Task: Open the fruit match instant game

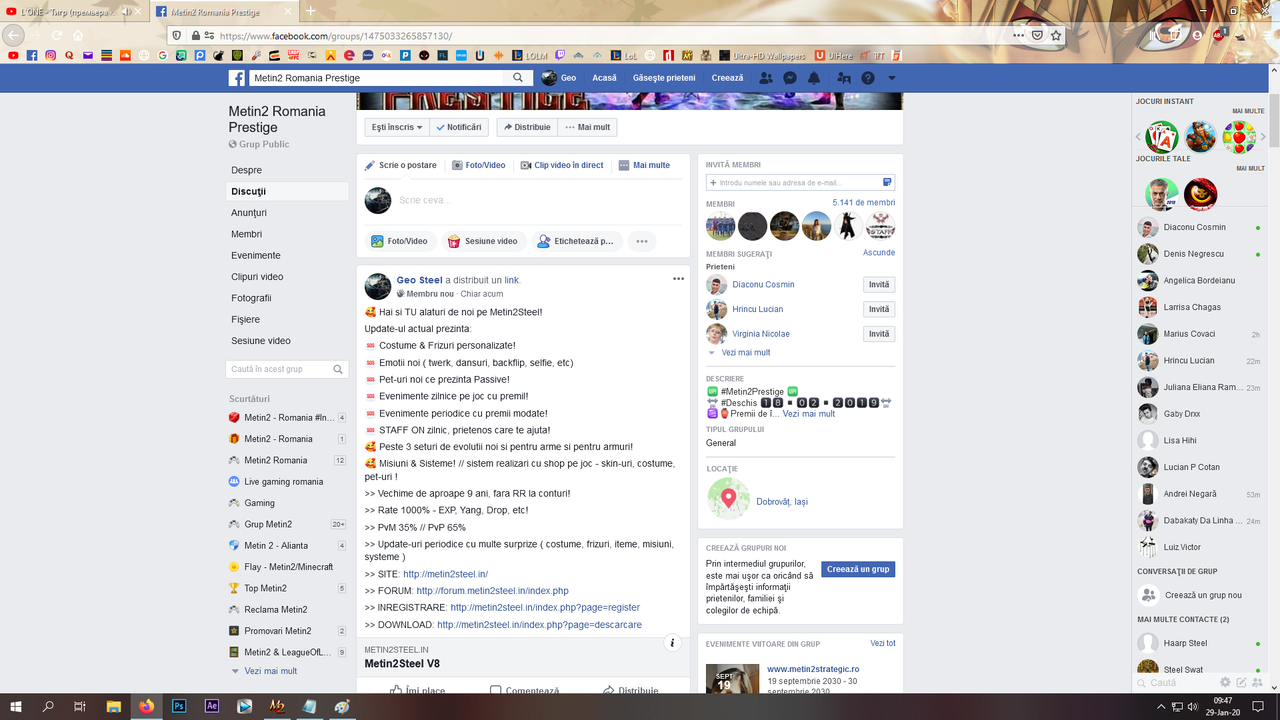Action: [1239, 137]
